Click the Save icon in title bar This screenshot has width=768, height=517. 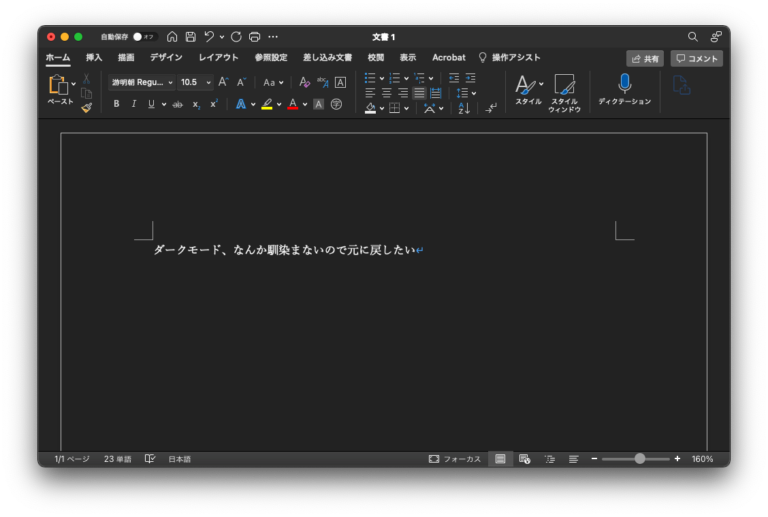[190, 37]
